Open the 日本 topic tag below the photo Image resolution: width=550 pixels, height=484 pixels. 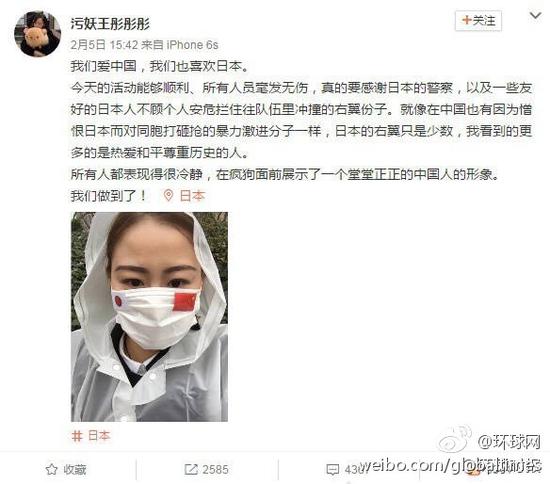(x=99, y=436)
